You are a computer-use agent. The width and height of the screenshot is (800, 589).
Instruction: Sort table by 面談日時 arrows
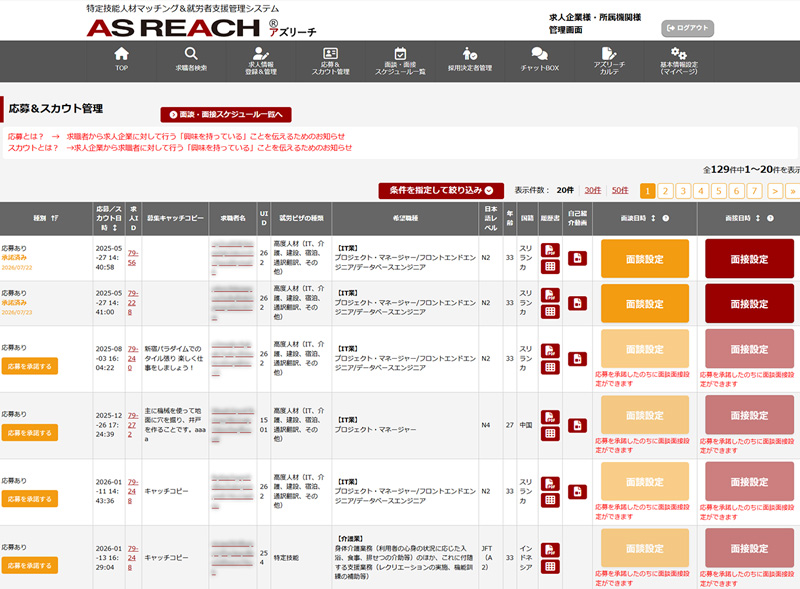click(x=653, y=218)
